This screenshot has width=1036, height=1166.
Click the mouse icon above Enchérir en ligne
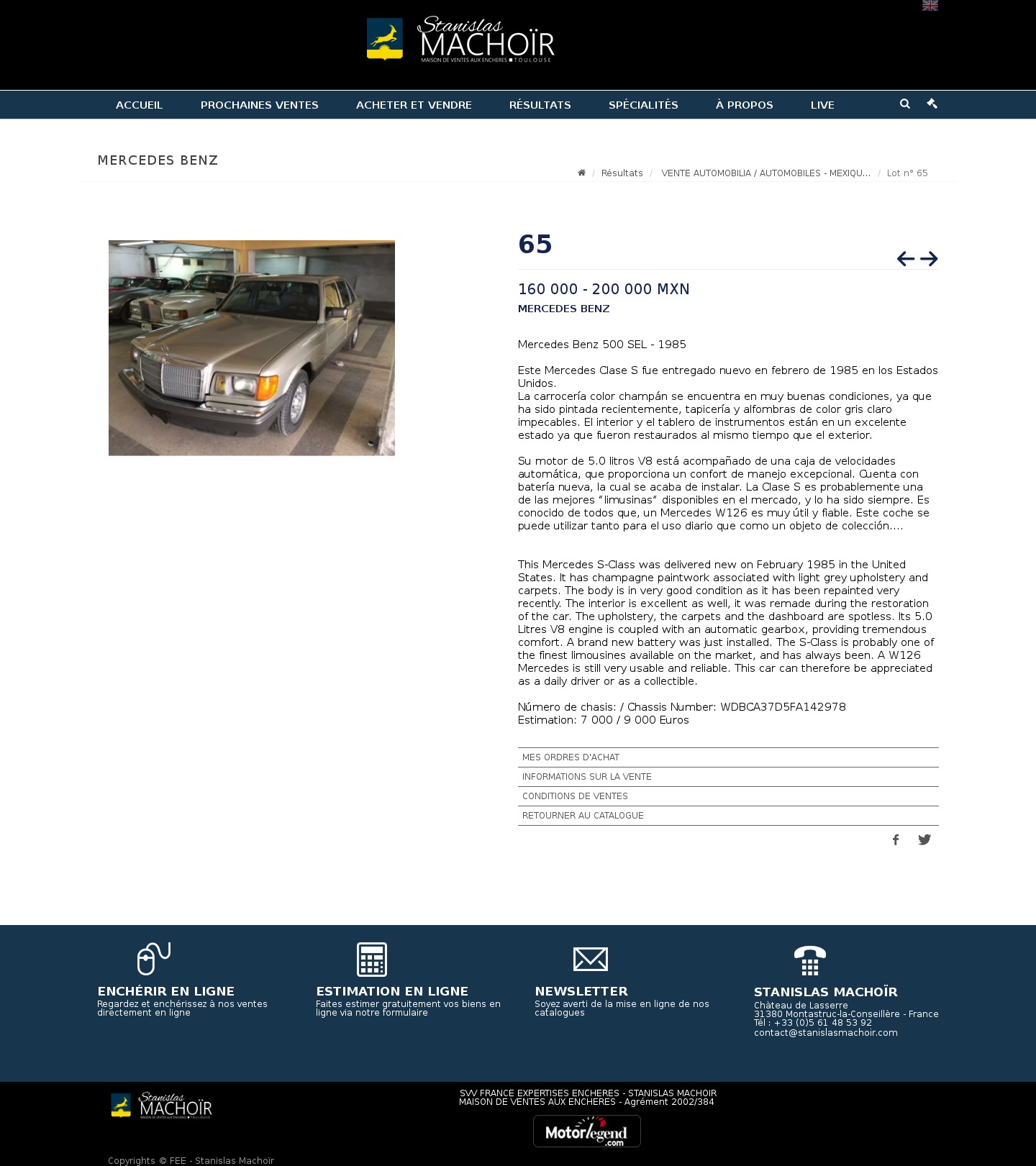(x=153, y=959)
